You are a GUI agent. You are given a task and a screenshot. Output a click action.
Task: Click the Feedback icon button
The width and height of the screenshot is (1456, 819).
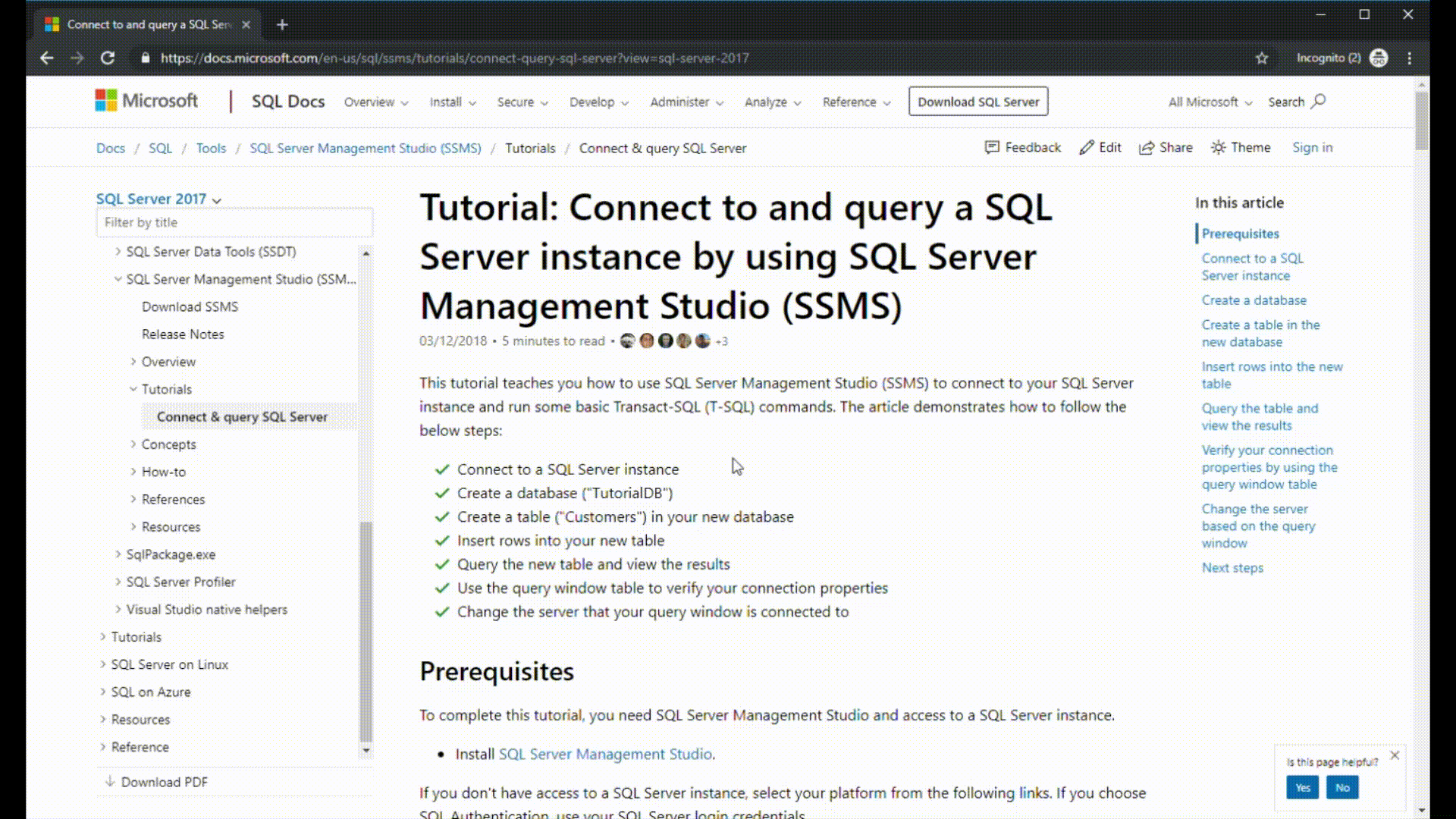[x=991, y=147]
